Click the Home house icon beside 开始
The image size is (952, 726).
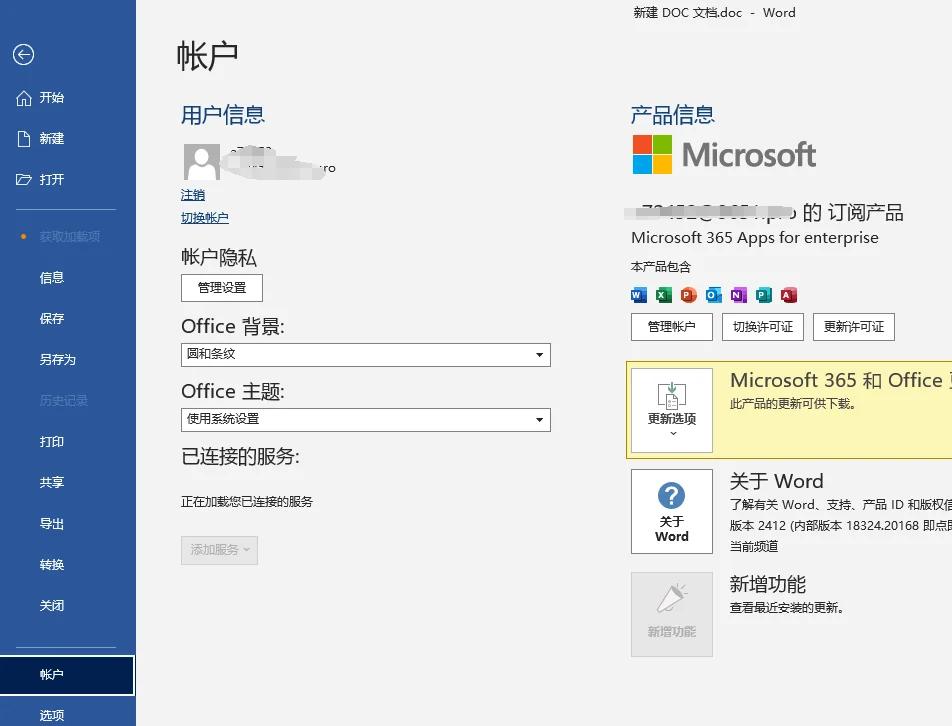[x=24, y=98]
